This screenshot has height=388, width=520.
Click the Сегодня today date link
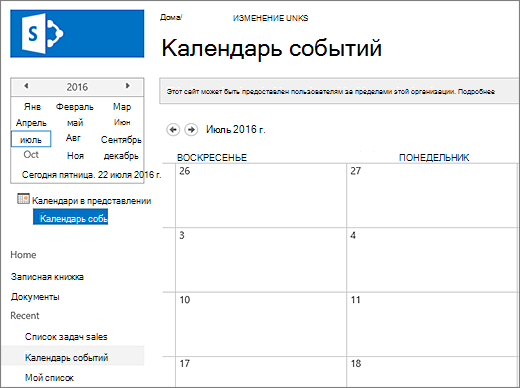pyautogui.click(x=91, y=175)
